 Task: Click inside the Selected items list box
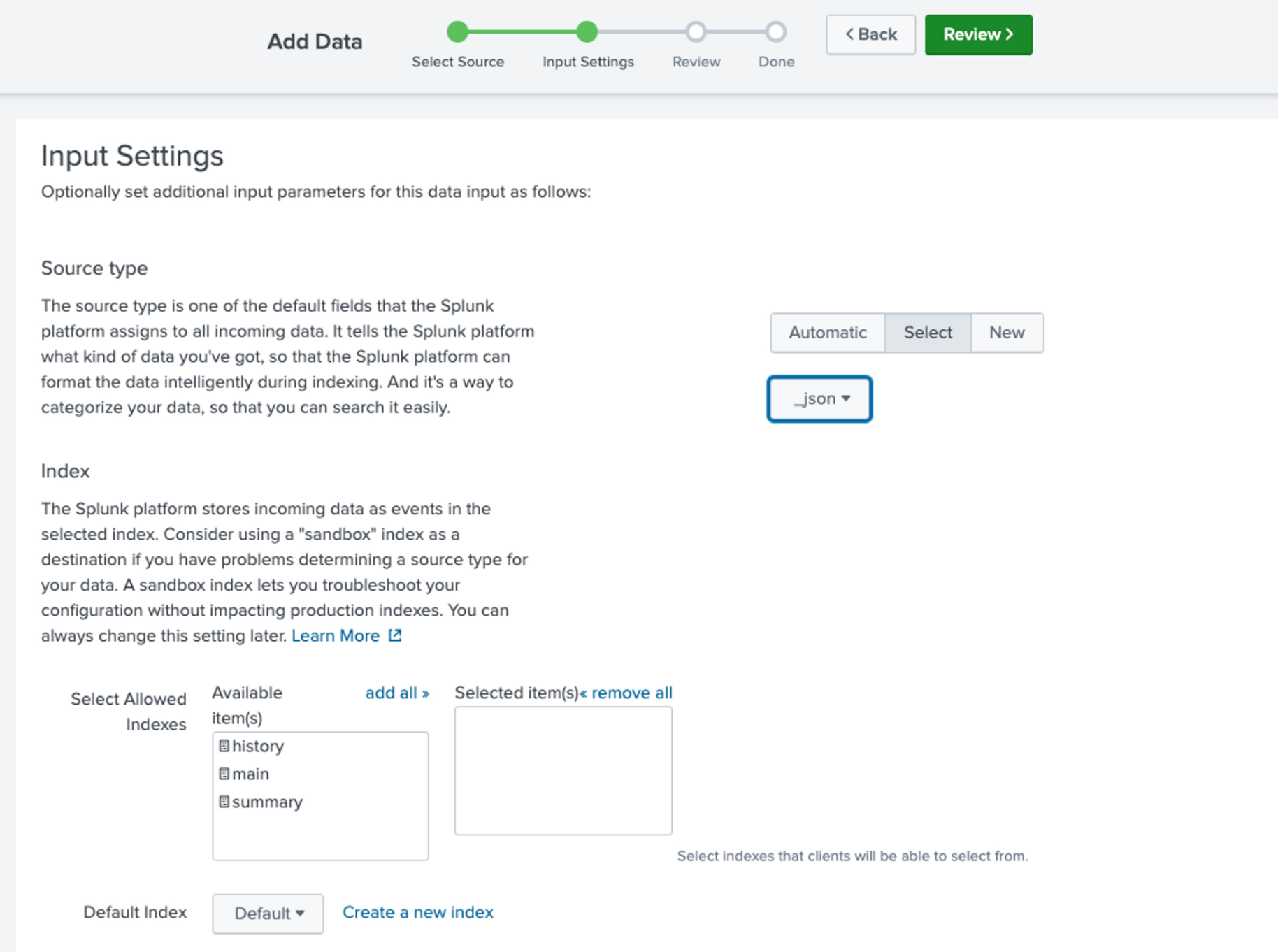pyautogui.click(x=563, y=770)
